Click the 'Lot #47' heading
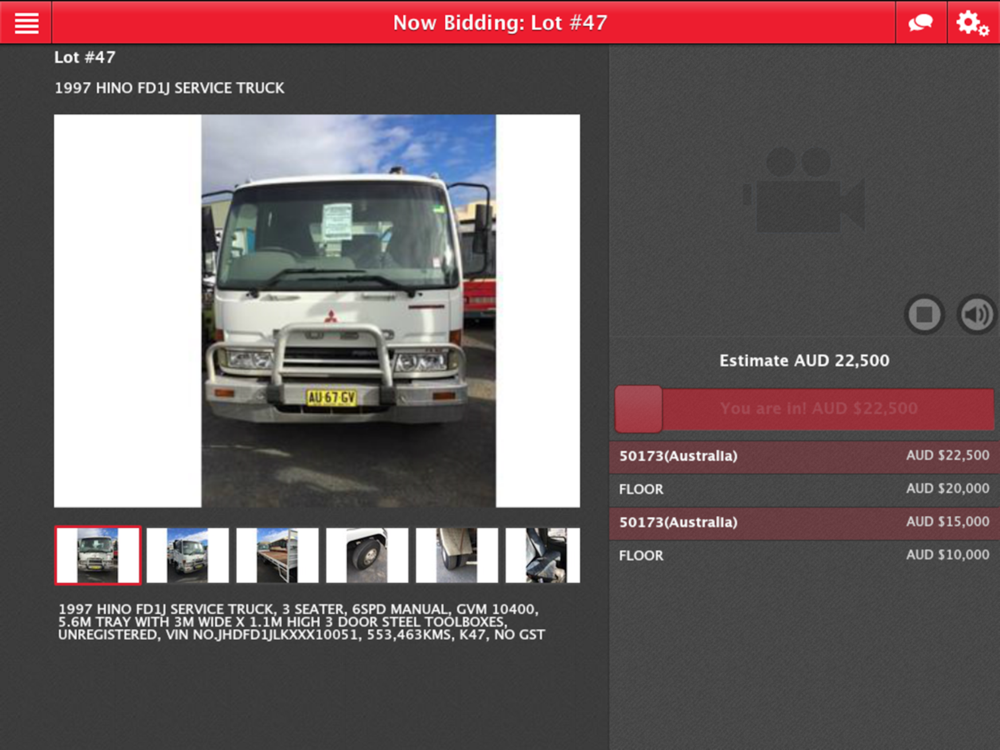This screenshot has width=1000, height=750. pos(85,57)
